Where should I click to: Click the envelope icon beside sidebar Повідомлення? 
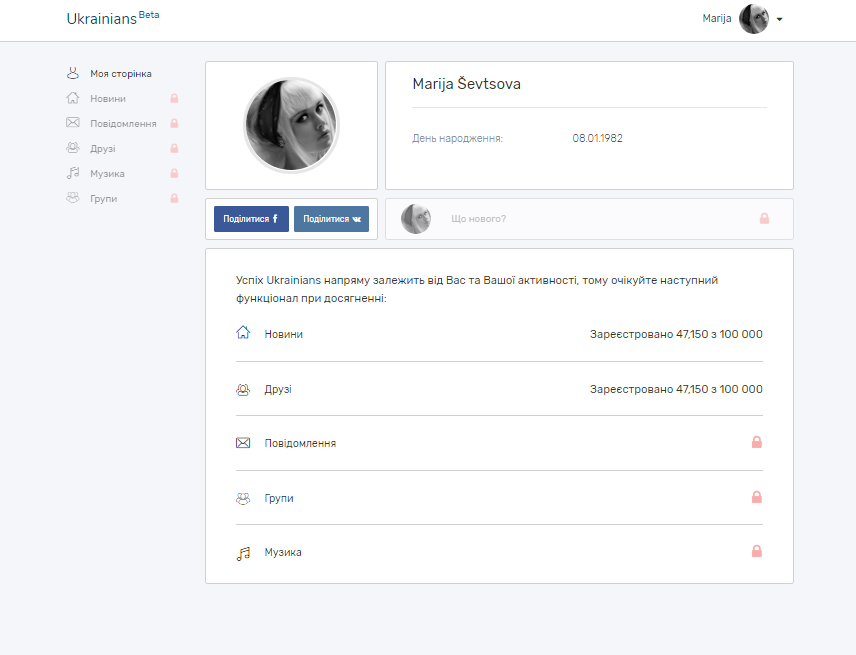(x=73, y=123)
